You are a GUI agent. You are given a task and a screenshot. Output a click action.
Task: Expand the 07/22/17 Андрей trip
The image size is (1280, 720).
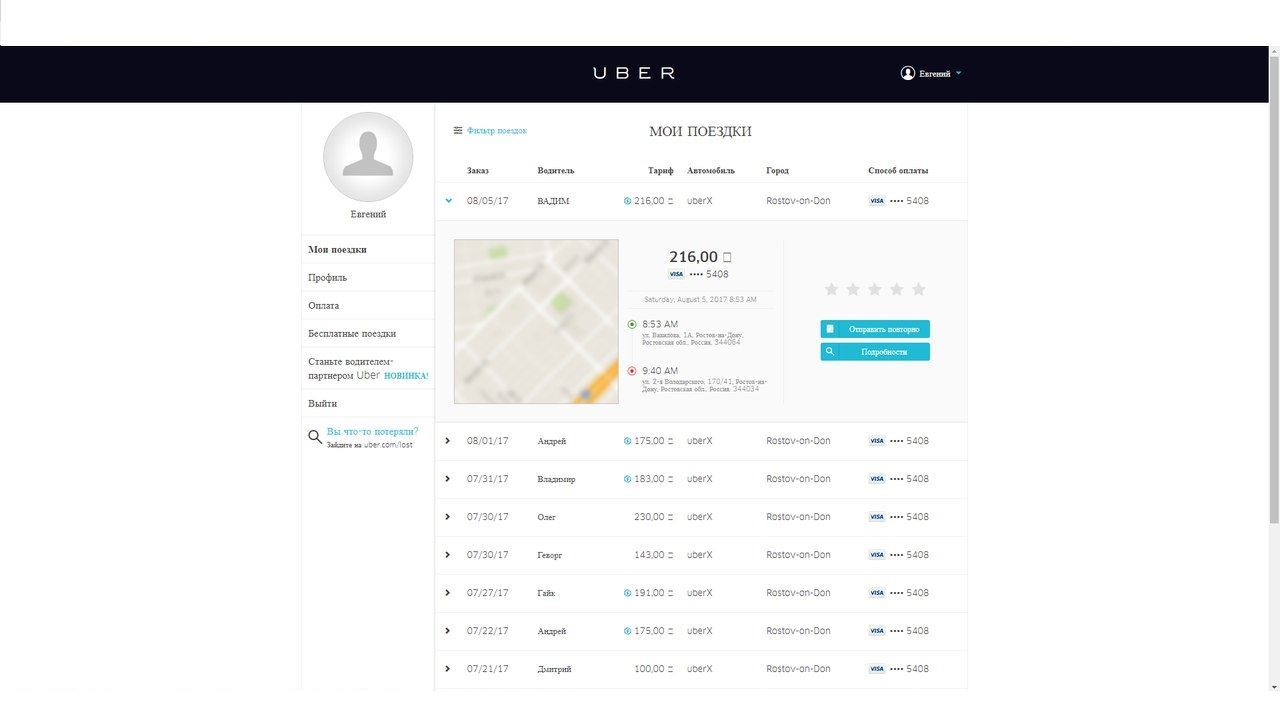(x=448, y=631)
